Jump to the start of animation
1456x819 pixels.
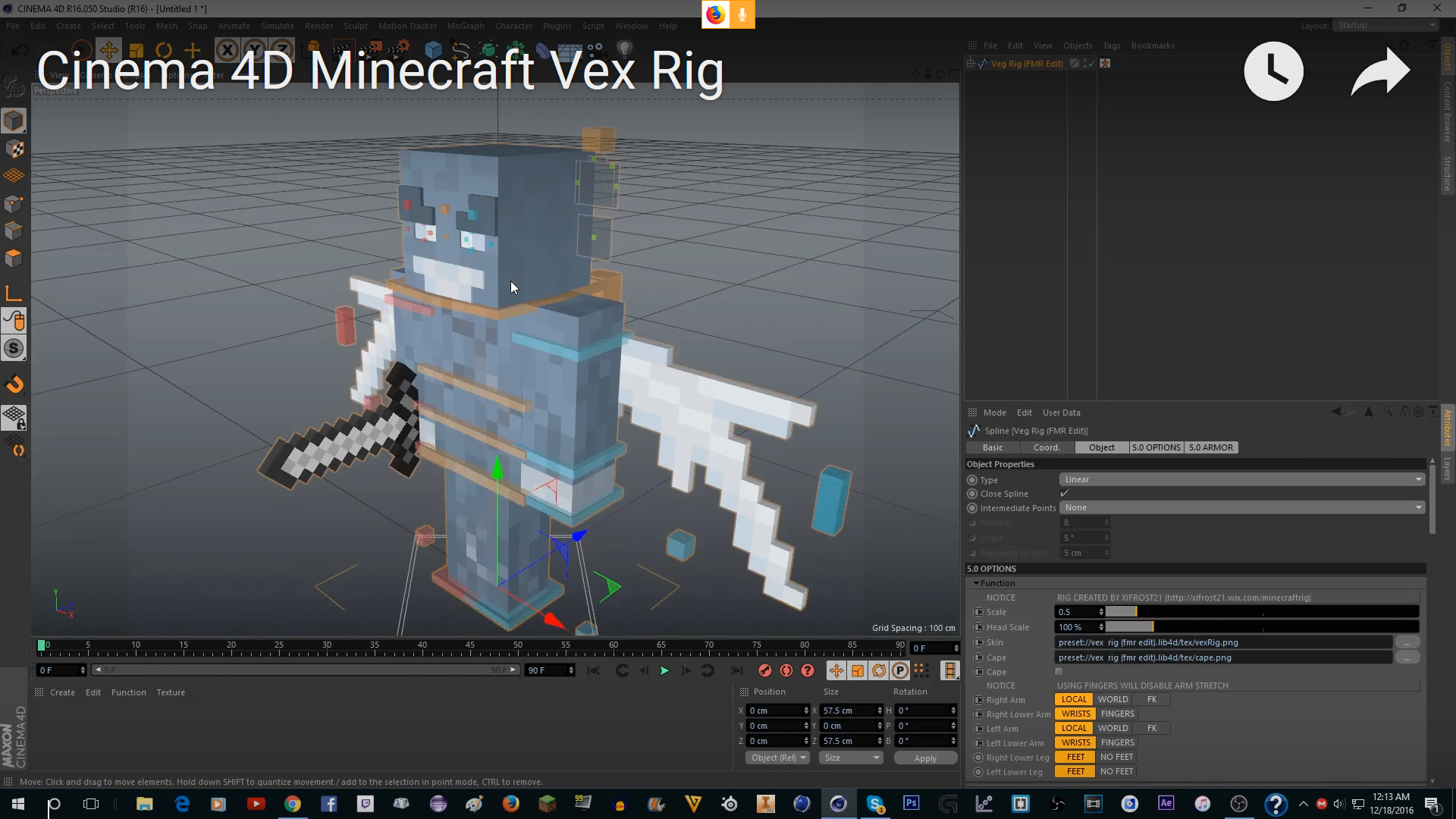593,670
